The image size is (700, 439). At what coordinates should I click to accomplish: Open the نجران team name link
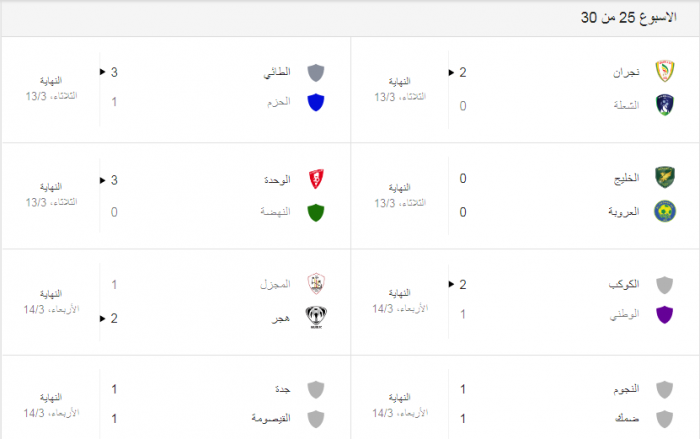(x=625, y=73)
